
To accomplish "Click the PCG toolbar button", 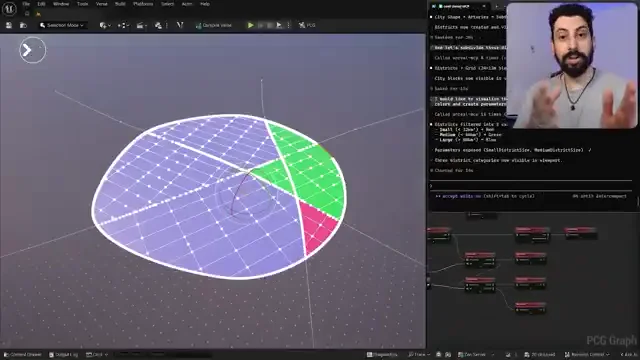I will [x=307, y=25].
